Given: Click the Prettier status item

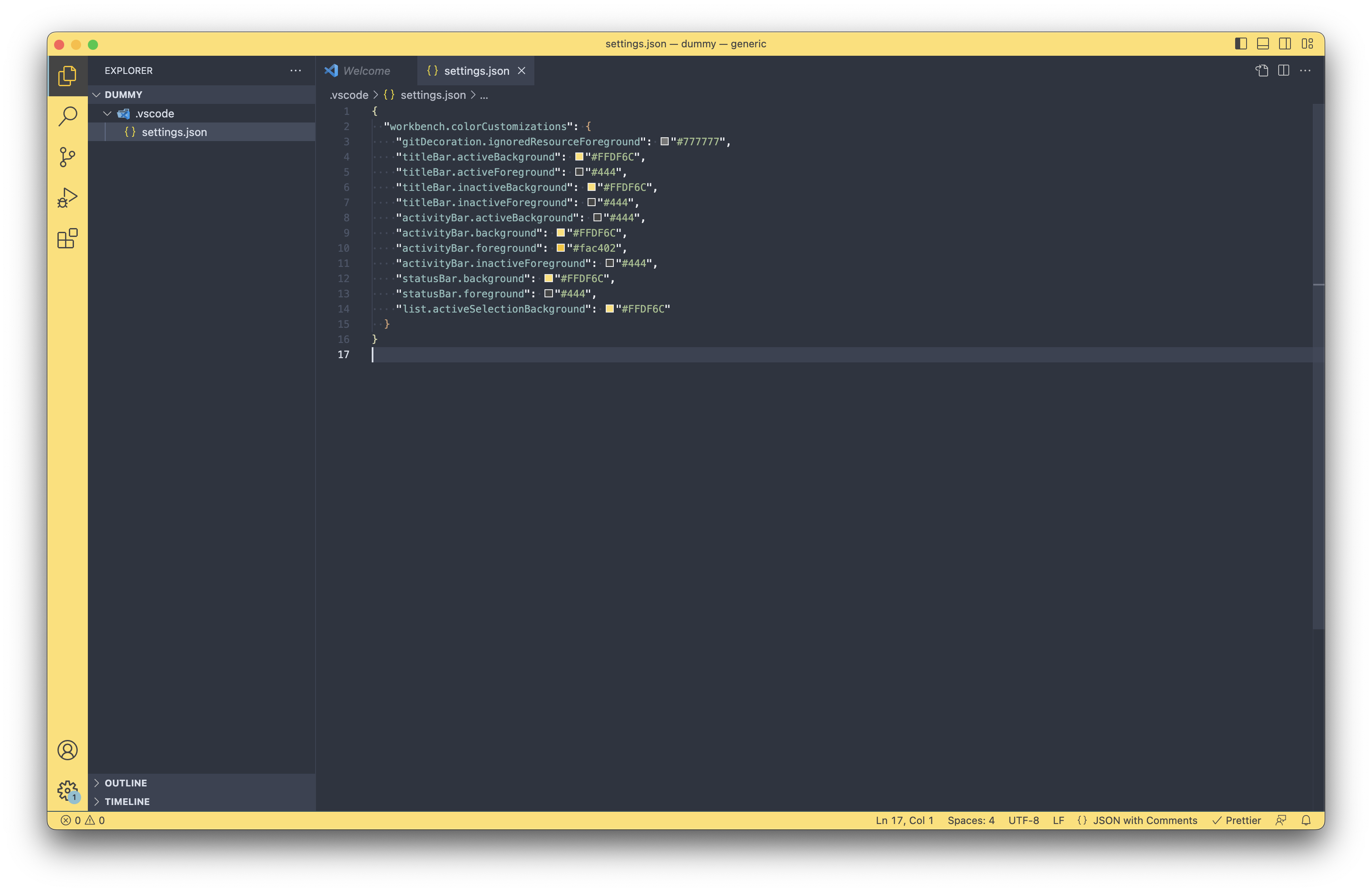Looking at the screenshot, I should click(x=1236, y=820).
